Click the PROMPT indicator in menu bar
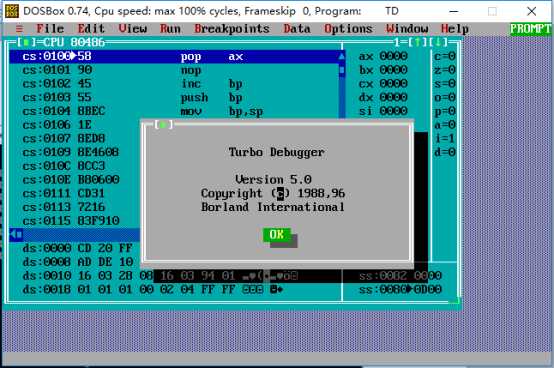Image resolution: width=554 pixels, height=368 pixels. click(x=530, y=29)
